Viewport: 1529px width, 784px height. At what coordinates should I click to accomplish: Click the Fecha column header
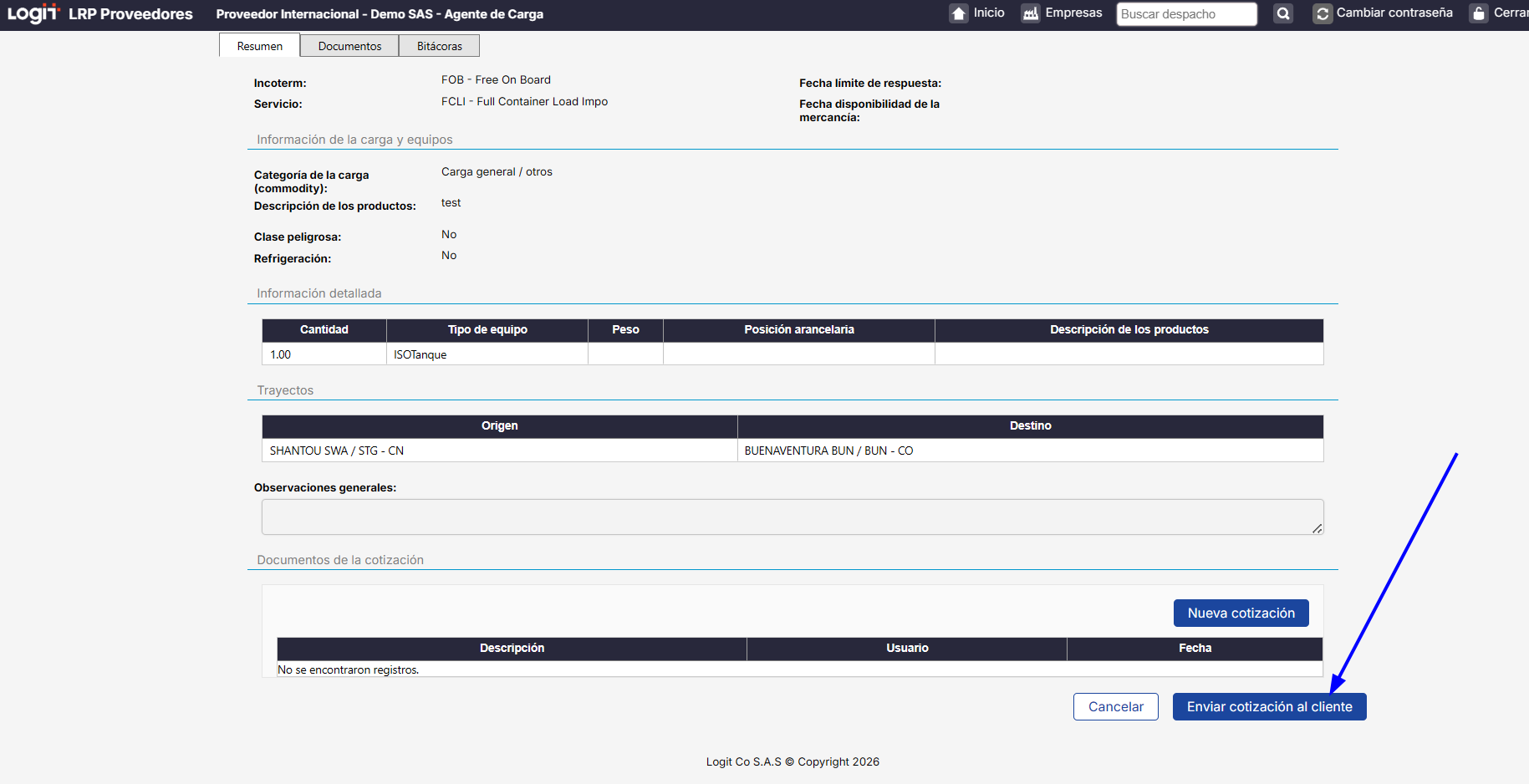[x=1195, y=648]
